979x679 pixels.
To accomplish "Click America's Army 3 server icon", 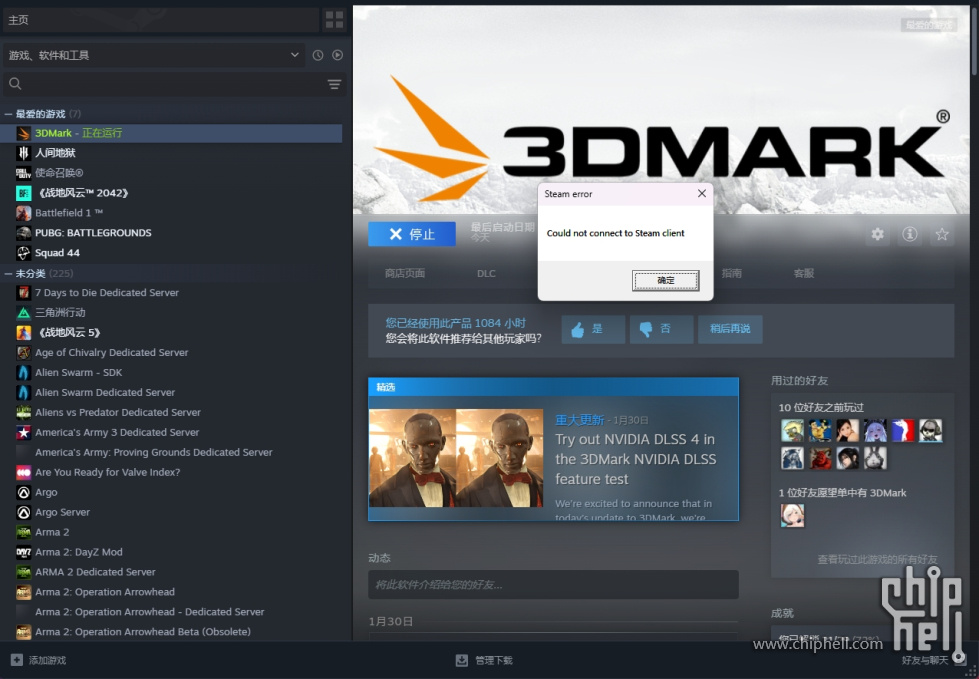I will tap(24, 432).
